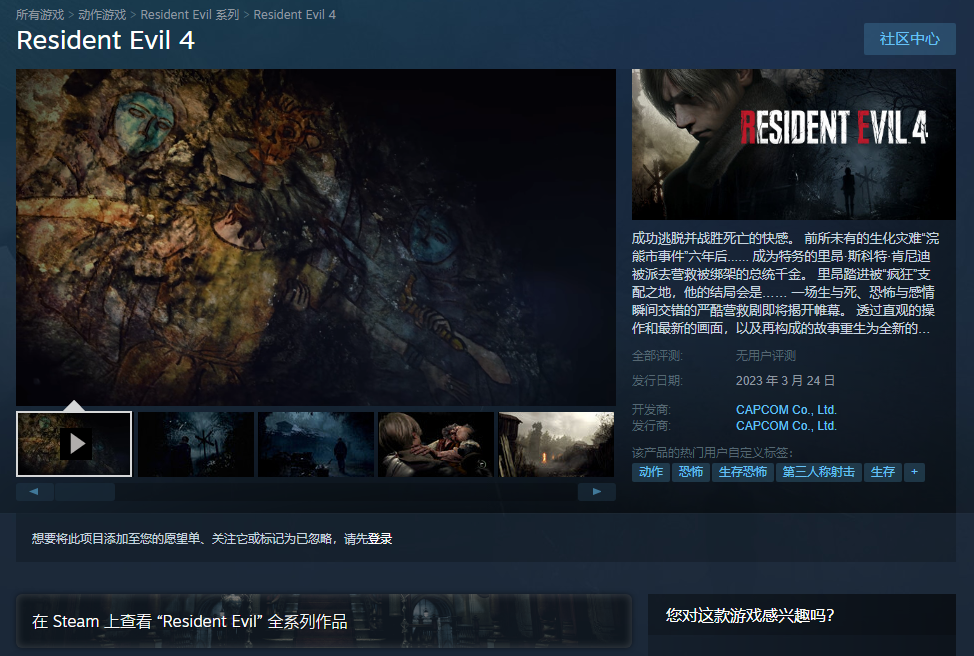Click the 登录 login link
The height and width of the screenshot is (656, 974).
pos(380,539)
